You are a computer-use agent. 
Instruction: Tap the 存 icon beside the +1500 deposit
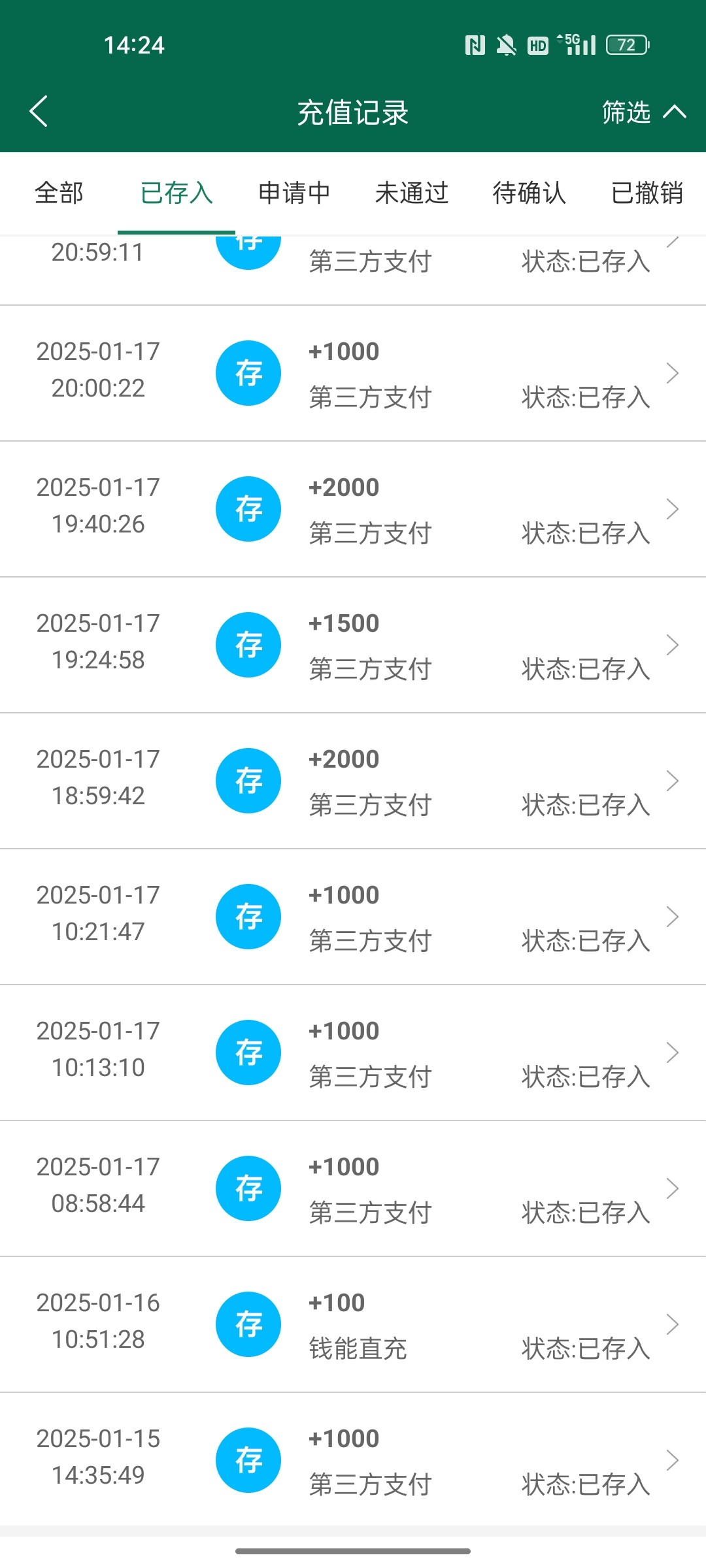pos(248,645)
